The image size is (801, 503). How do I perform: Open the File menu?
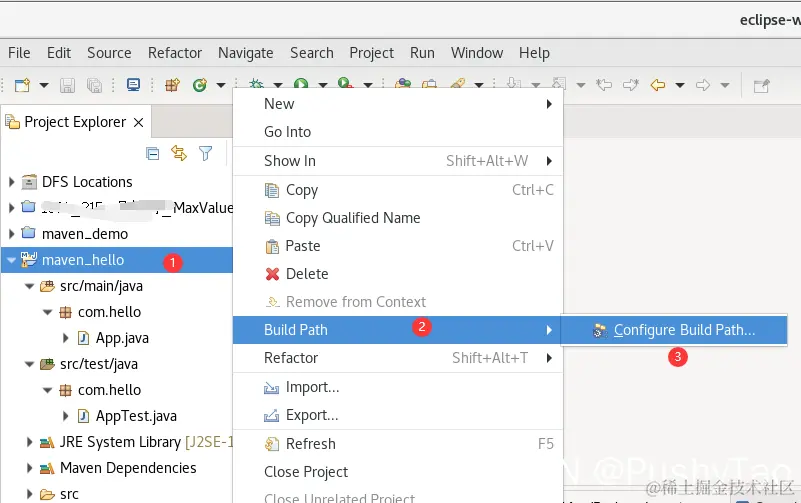19,53
